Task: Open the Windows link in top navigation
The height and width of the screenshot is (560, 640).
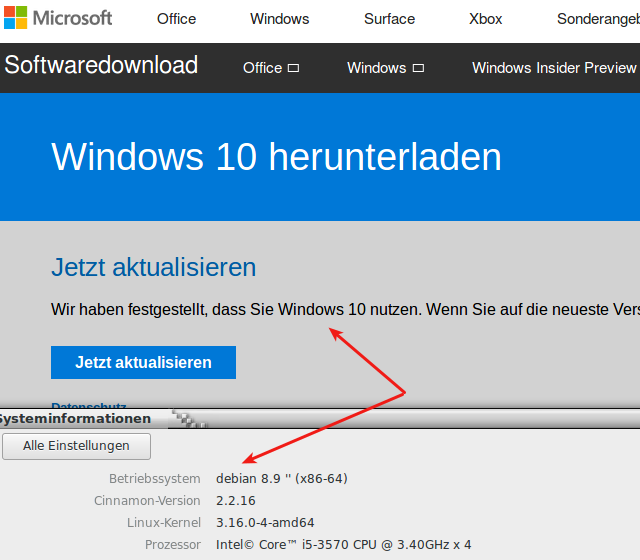Action: [280, 19]
